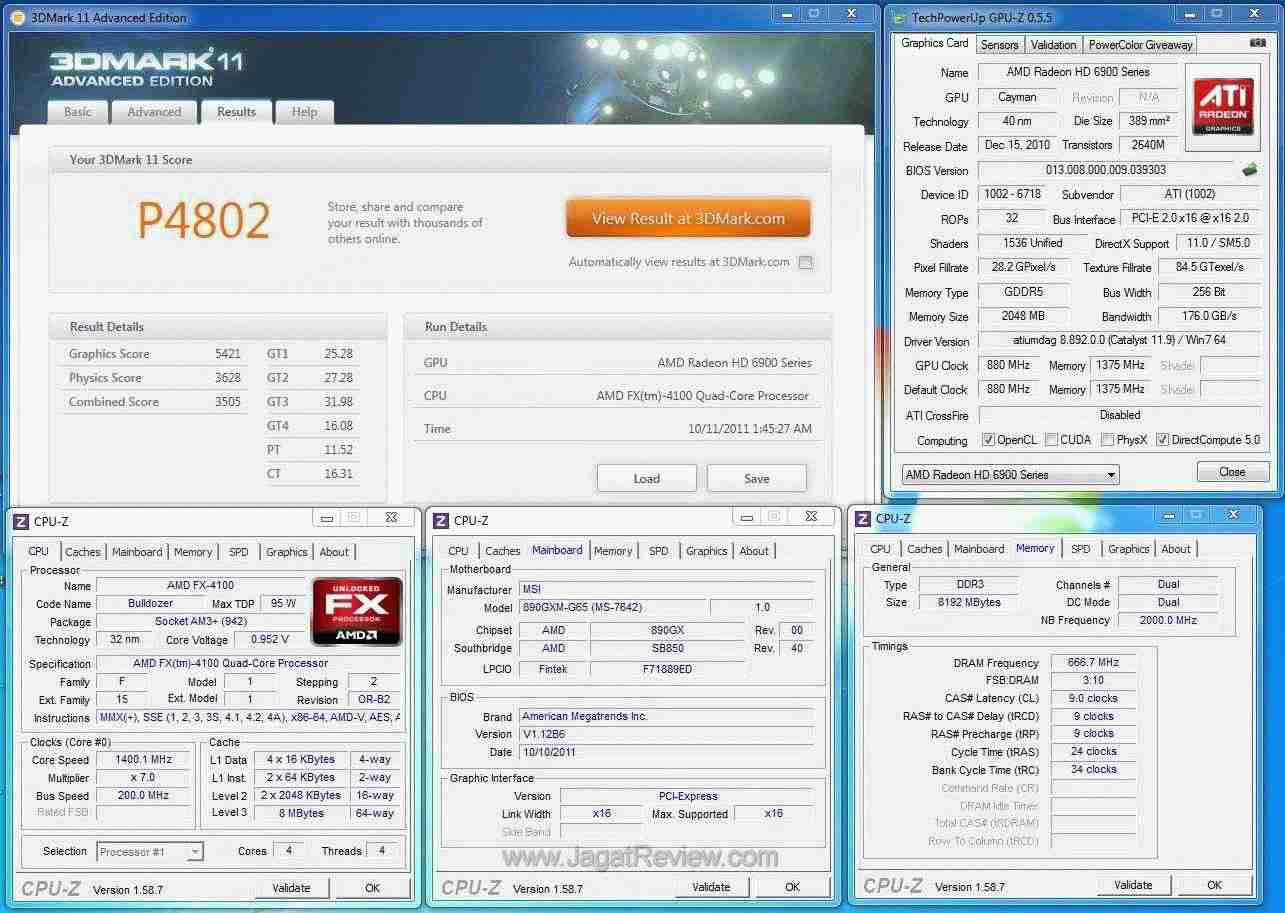Screen dimensions: 1285x913
Task: Click the title bar icon of the CPU-Z memory window
Action: [x=863, y=518]
